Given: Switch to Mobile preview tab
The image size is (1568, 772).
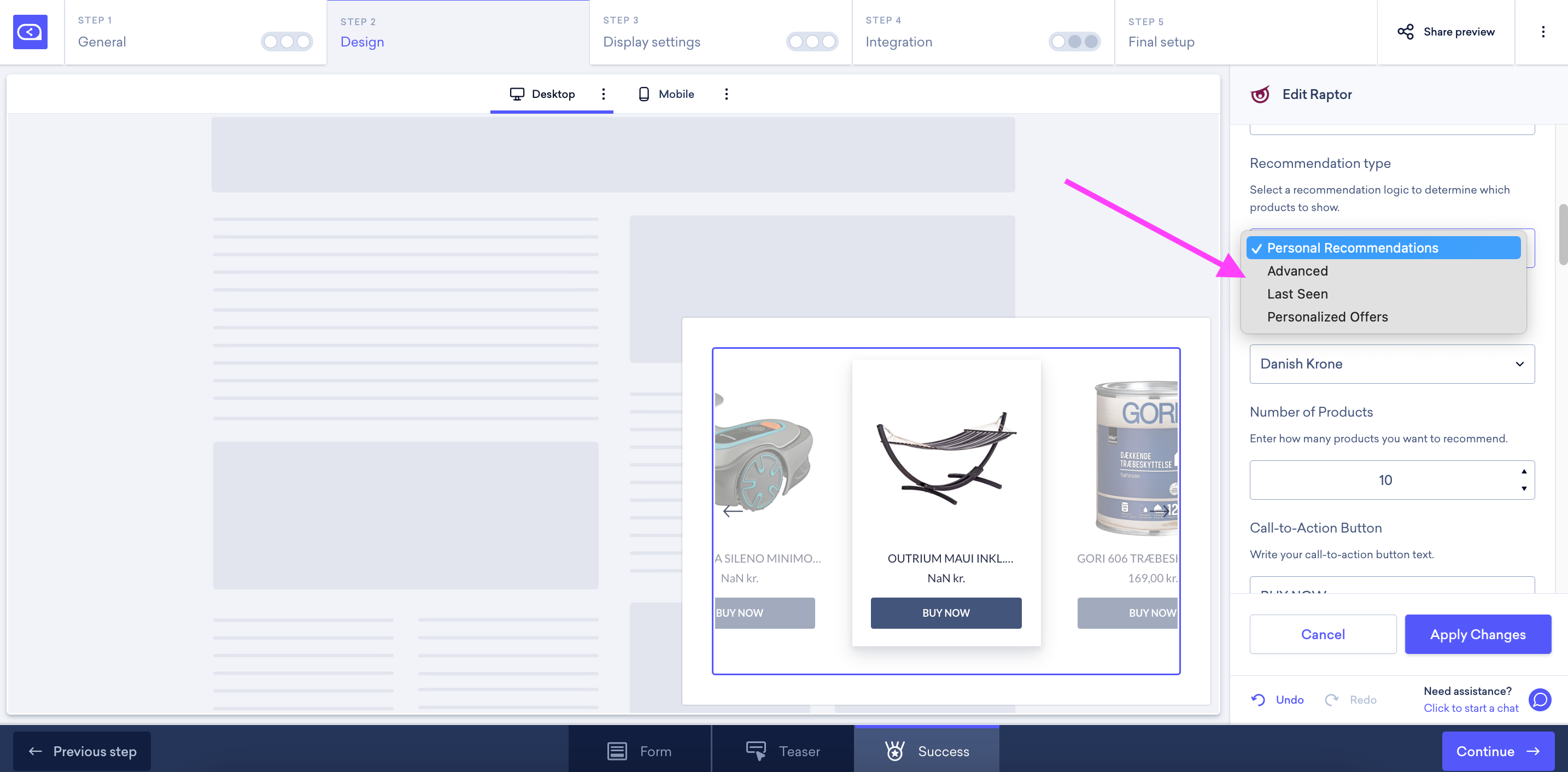Looking at the screenshot, I should [x=666, y=93].
